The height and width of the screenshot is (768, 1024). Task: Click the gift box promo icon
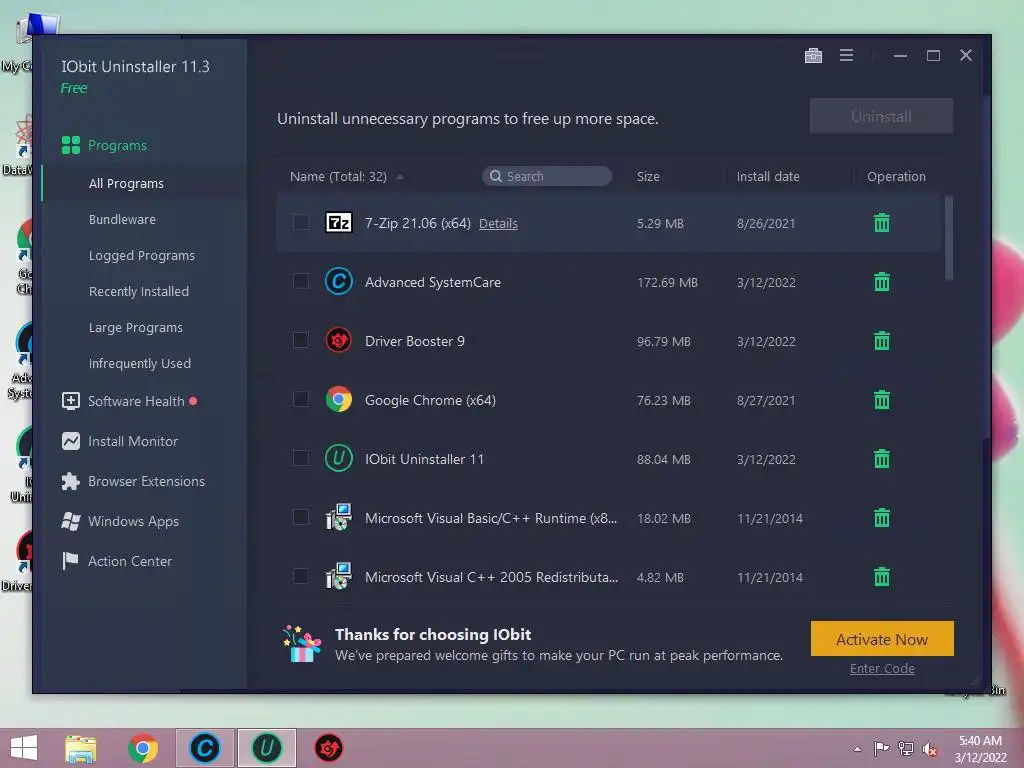point(302,644)
